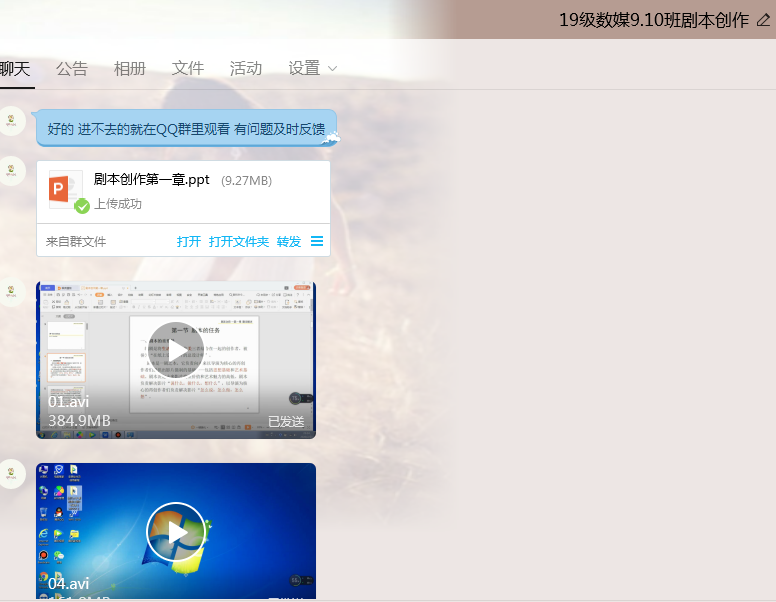
Task: Click sender avatar beside 01.avi video
Action: (12, 291)
